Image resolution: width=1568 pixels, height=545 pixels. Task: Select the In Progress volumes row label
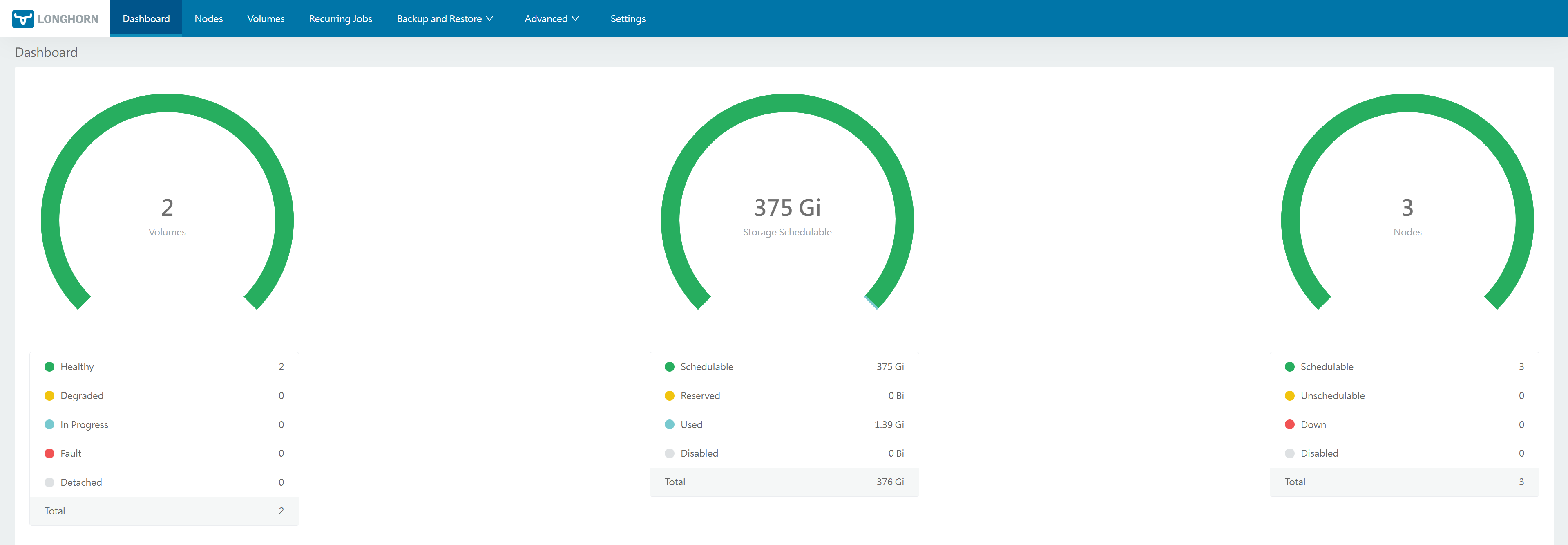coord(85,424)
